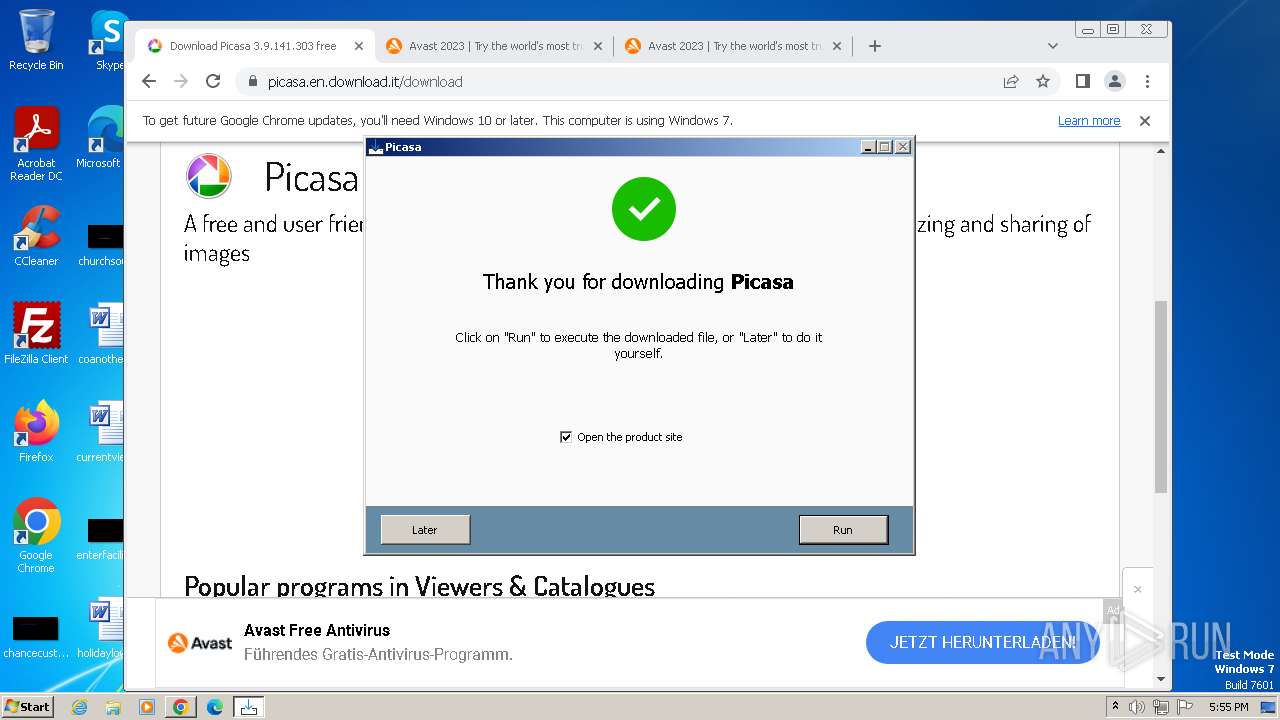Reload the current page
The width and height of the screenshot is (1280, 720).
coord(213,82)
